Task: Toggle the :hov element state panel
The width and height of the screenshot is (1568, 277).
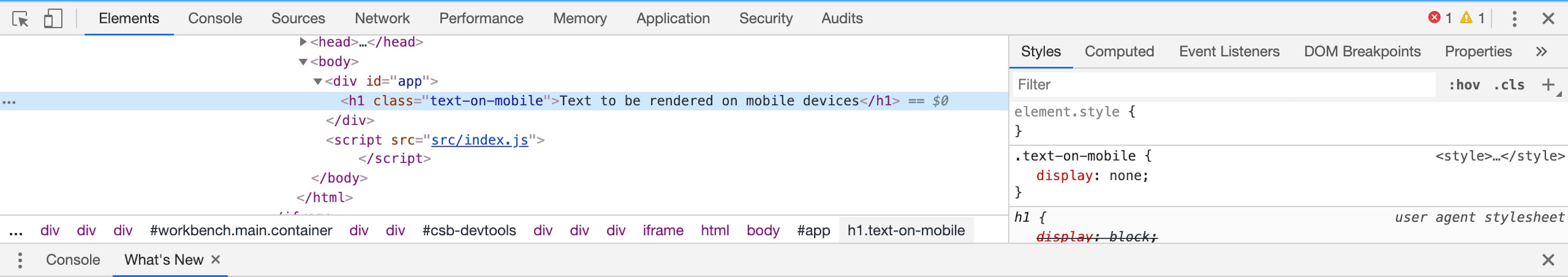Action: point(1464,85)
